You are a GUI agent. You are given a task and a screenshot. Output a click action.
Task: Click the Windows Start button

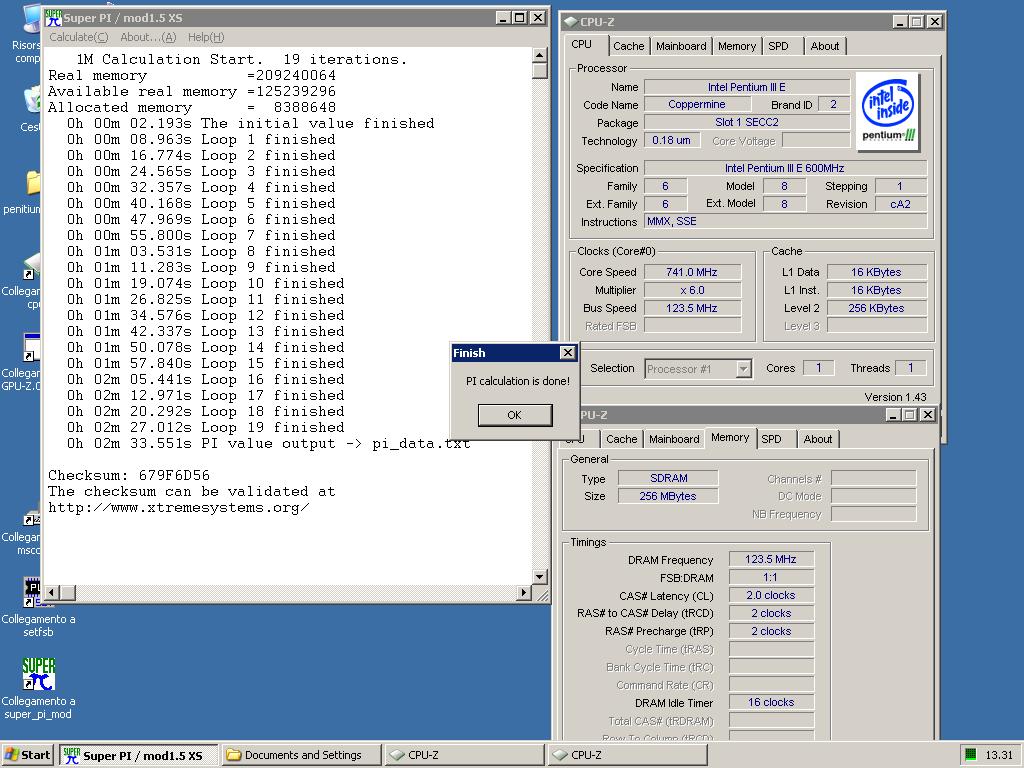27,755
